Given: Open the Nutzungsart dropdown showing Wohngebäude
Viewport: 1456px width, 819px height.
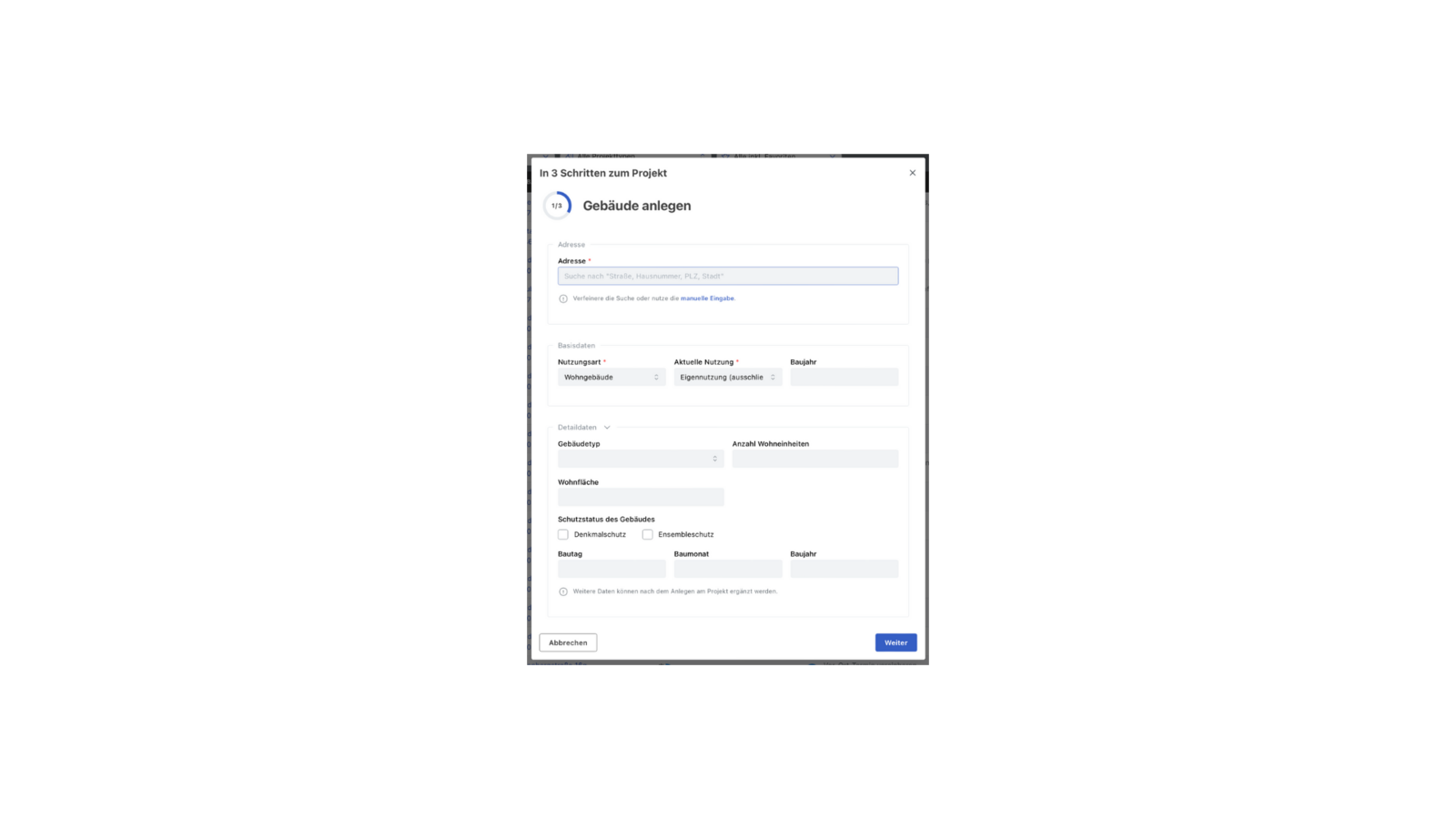Looking at the screenshot, I should [x=612, y=377].
